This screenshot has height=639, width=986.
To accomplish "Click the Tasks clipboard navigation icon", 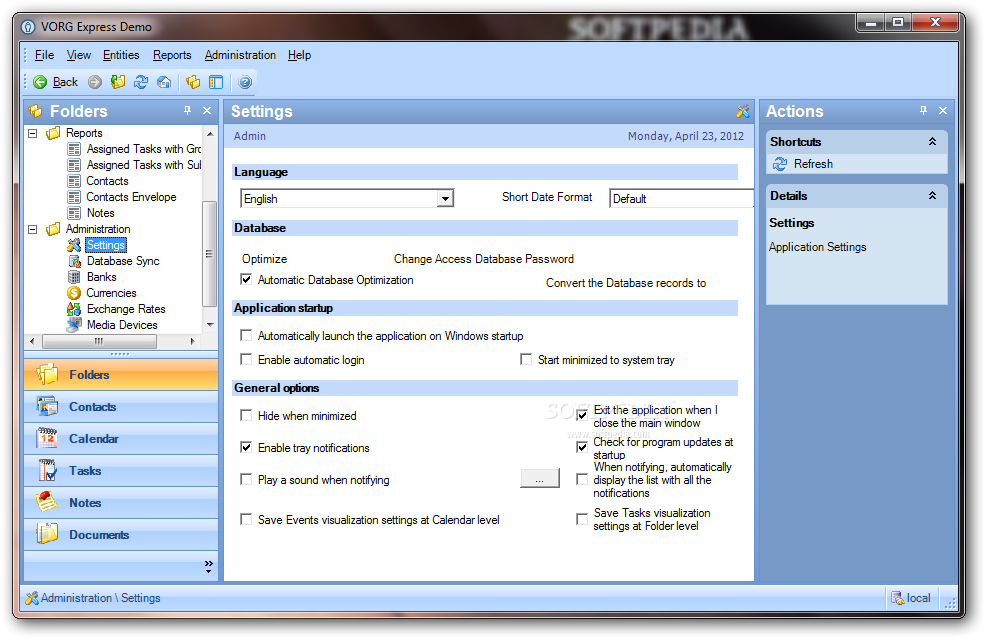I will 47,470.
